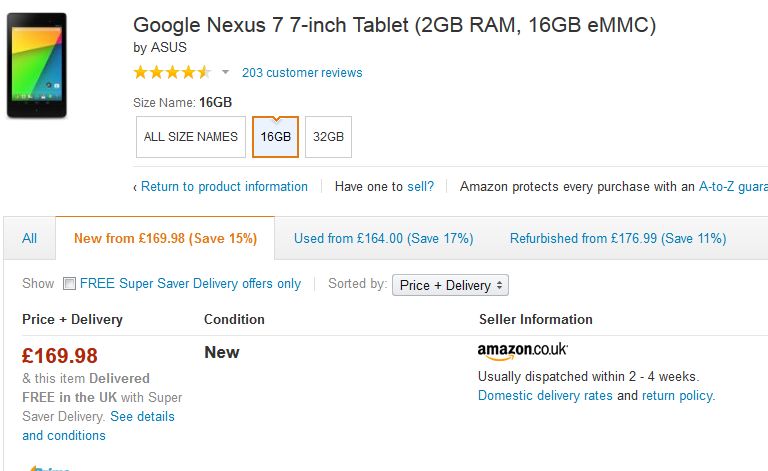Follow the sell link

[x=420, y=187]
